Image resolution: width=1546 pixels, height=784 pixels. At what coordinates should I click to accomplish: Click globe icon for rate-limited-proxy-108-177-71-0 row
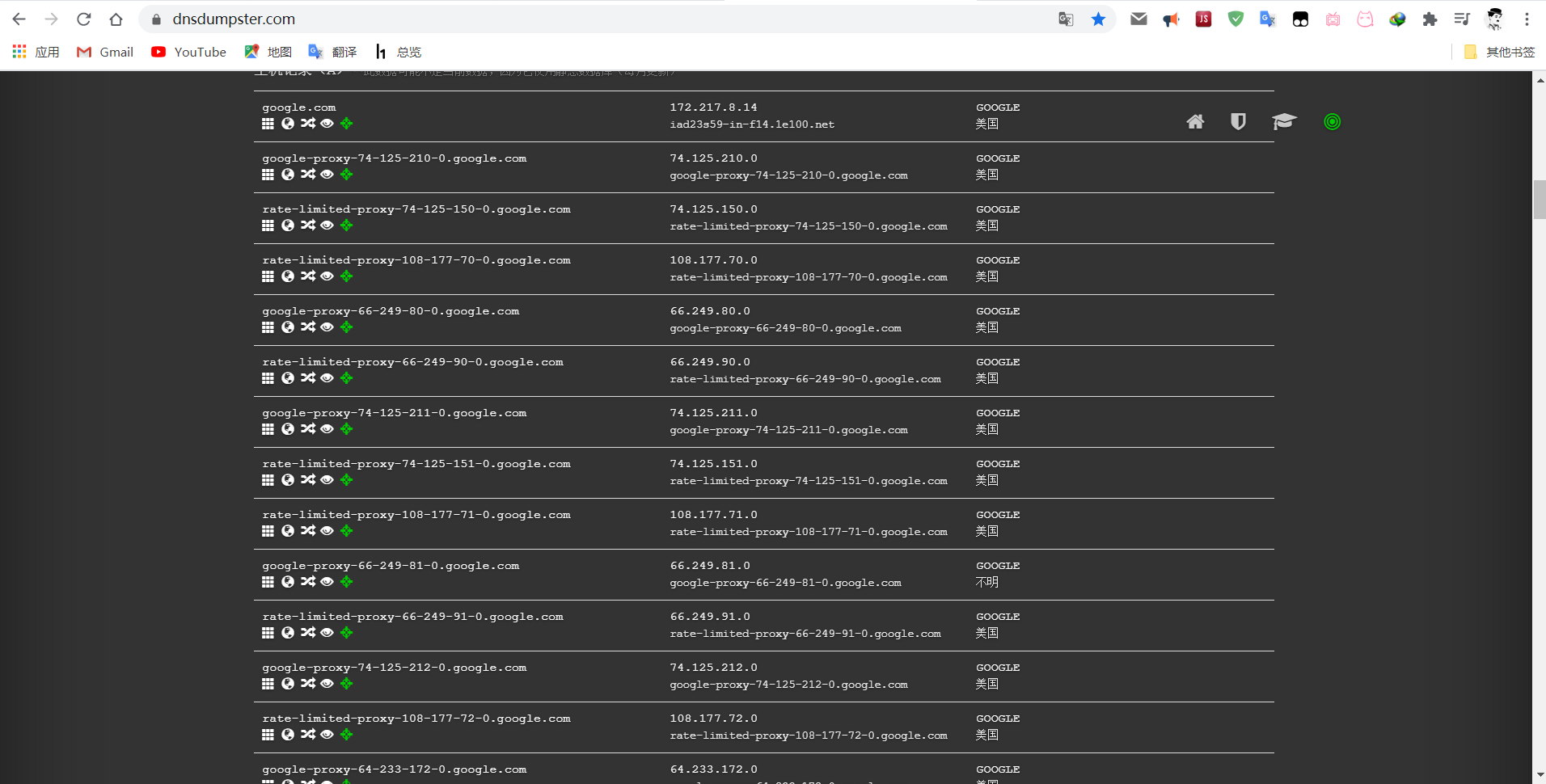click(288, 531)
